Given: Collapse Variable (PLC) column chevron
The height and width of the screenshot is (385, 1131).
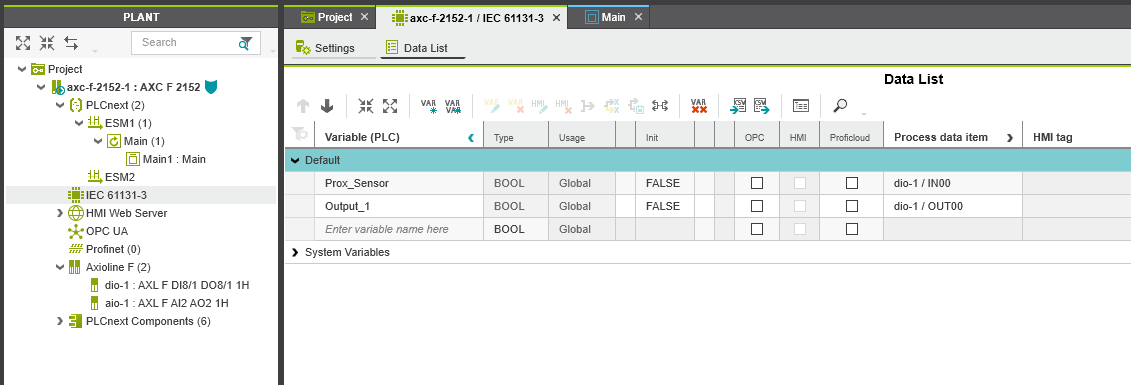Looking at the screenshot, I should click(x=472, y=137).
